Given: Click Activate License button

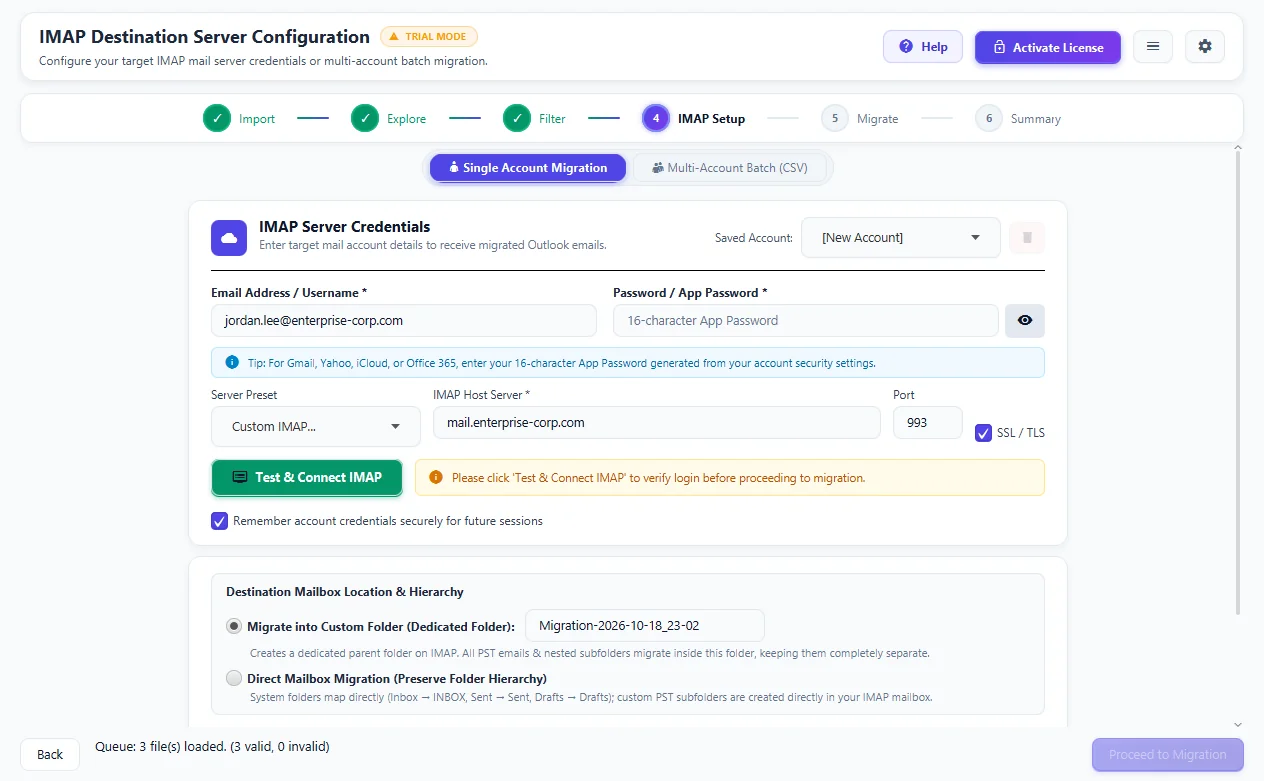Looking at the screenshot, I should 1048,47.
